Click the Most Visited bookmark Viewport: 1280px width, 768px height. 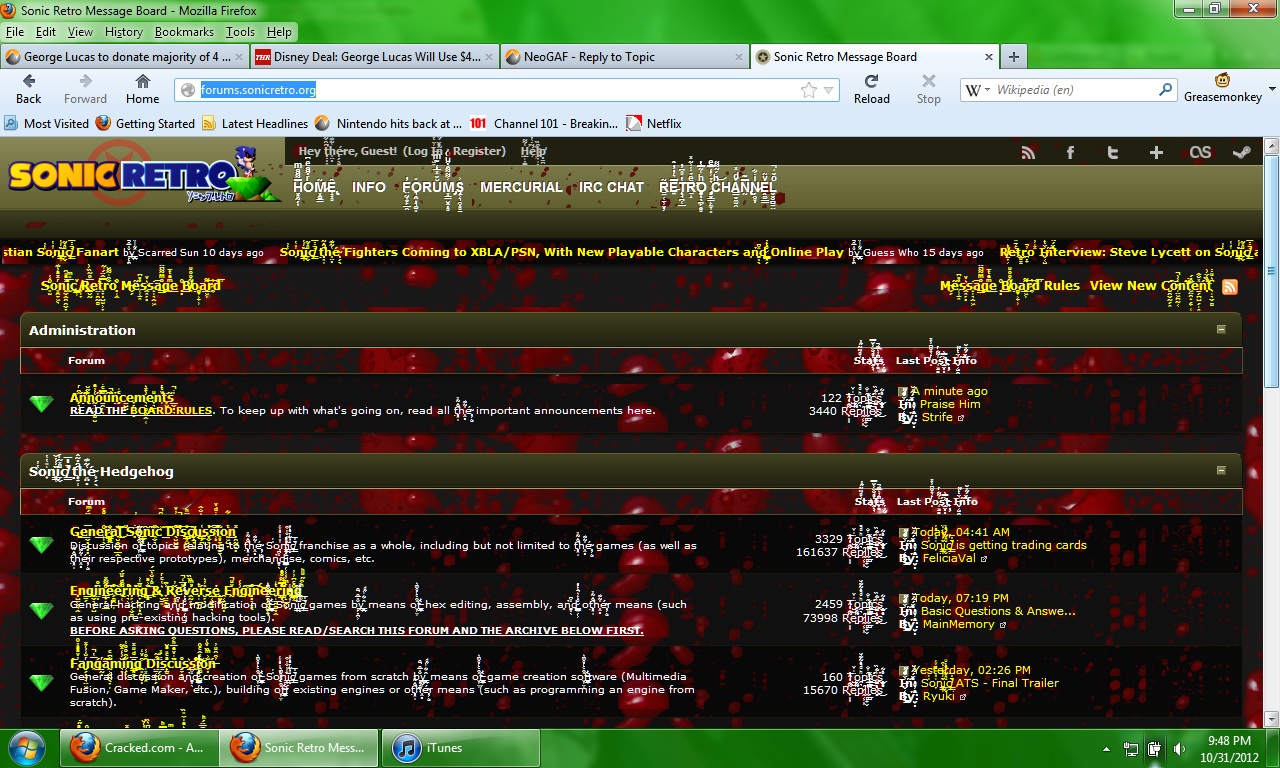tap(47, 124)
